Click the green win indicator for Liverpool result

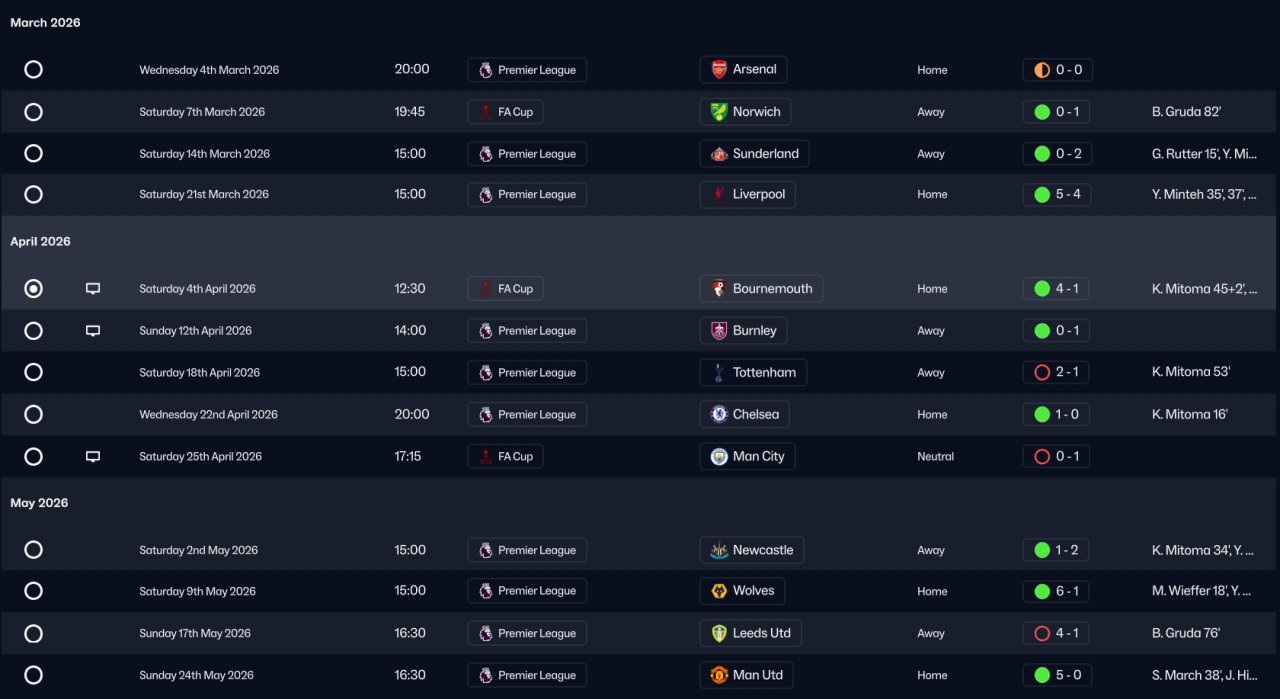click(x=1042, y=195)
